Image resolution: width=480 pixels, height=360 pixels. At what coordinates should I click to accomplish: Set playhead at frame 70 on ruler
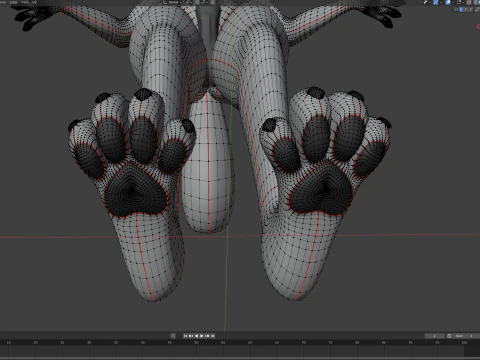click(304, 343)
